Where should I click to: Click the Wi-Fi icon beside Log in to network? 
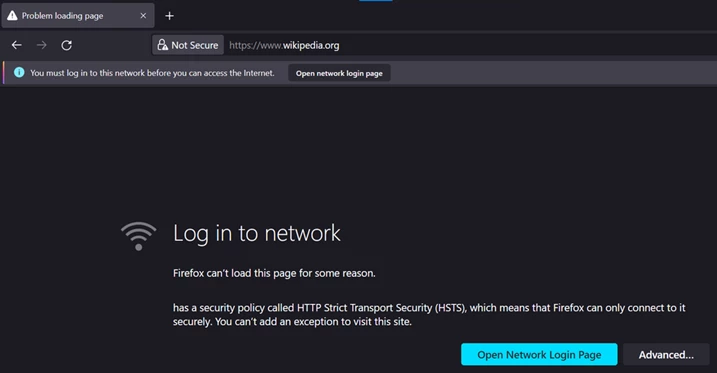(139, 235)
